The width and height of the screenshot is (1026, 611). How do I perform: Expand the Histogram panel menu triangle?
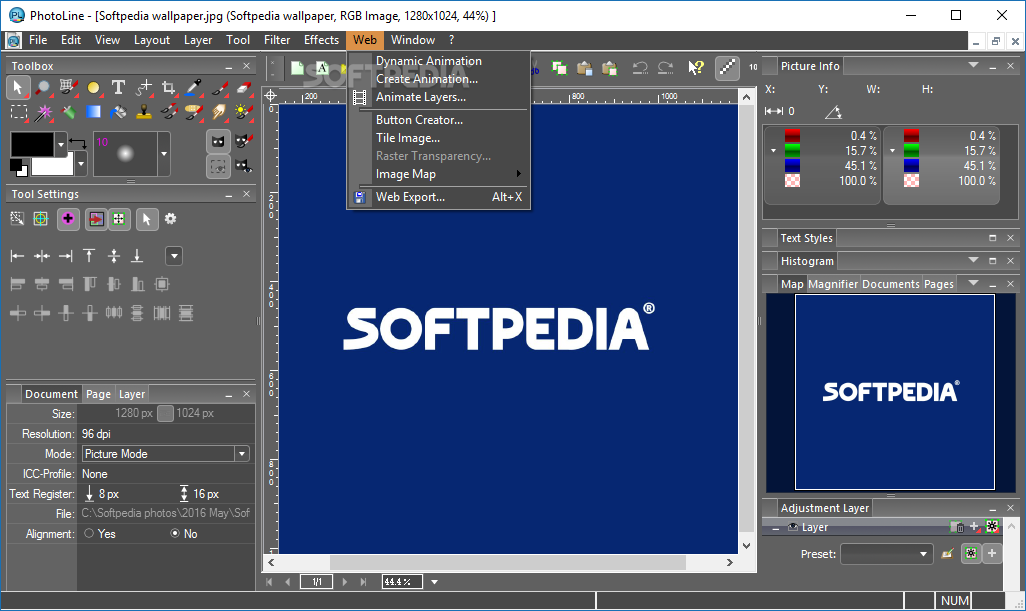pos(973,260)
